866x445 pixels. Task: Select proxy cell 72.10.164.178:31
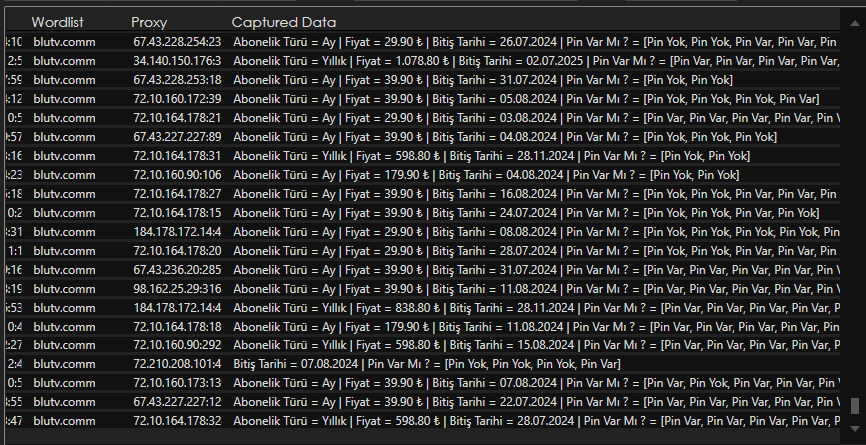coord(177,156)
